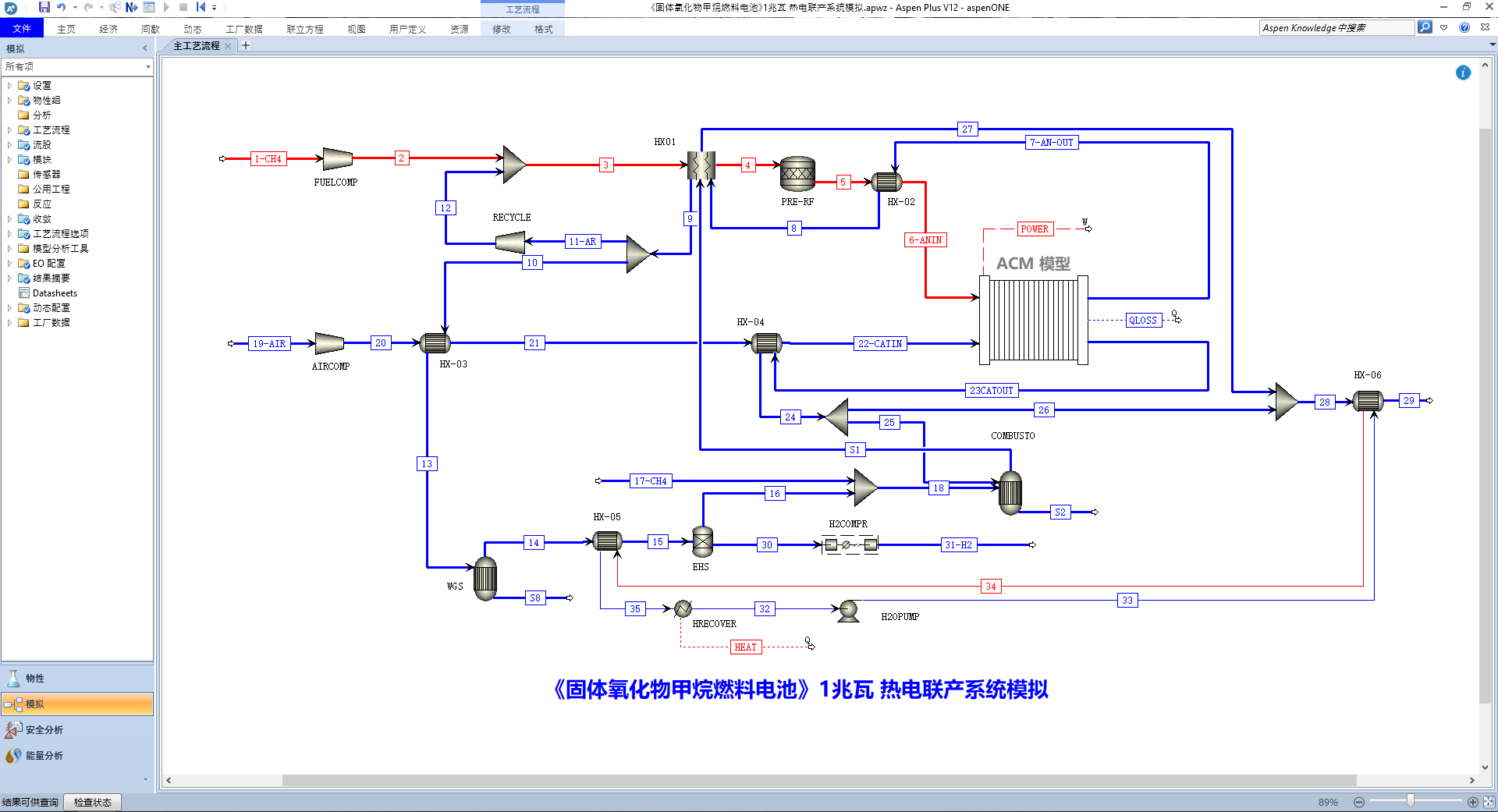This screenshot has width=1498, height=812.
Task: Click the heart favorites icon
Action: [x=1444, y=27]
